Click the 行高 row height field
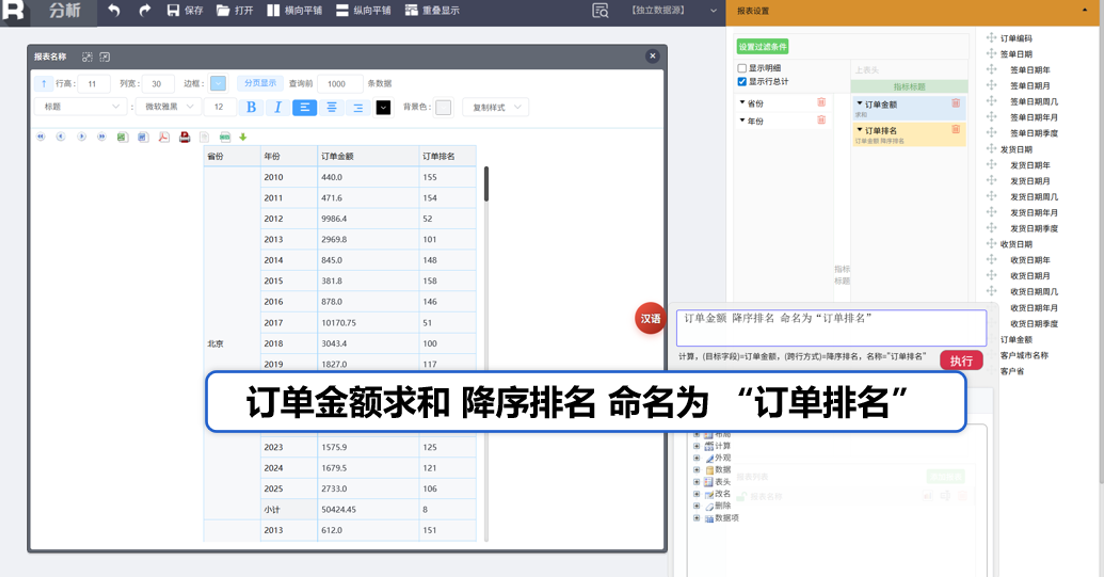The width and height of the screenshot is (1105, 588). [x=94, y=84]
